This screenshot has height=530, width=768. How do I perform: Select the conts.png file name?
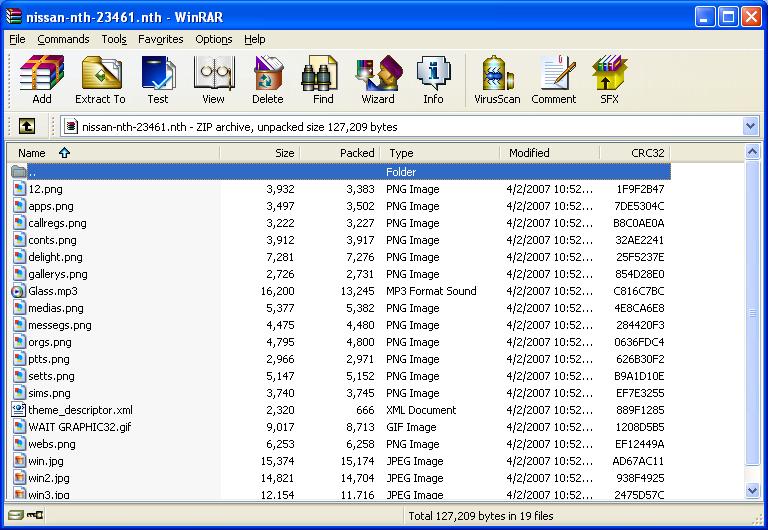coord(52,240)
